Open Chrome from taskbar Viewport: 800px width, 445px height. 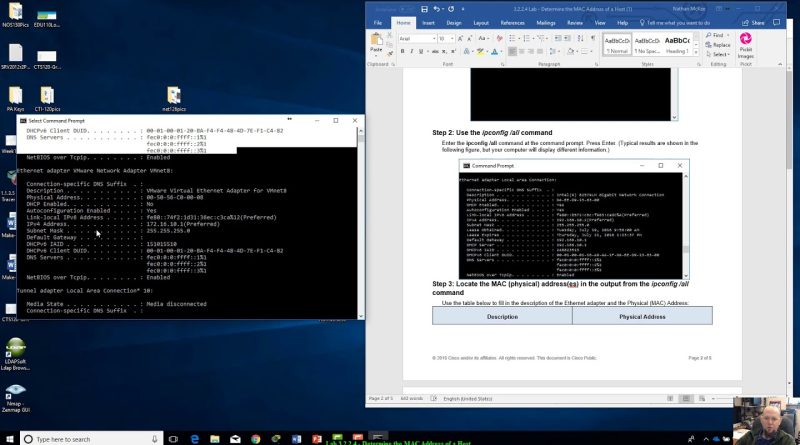[x=256, y=439]
